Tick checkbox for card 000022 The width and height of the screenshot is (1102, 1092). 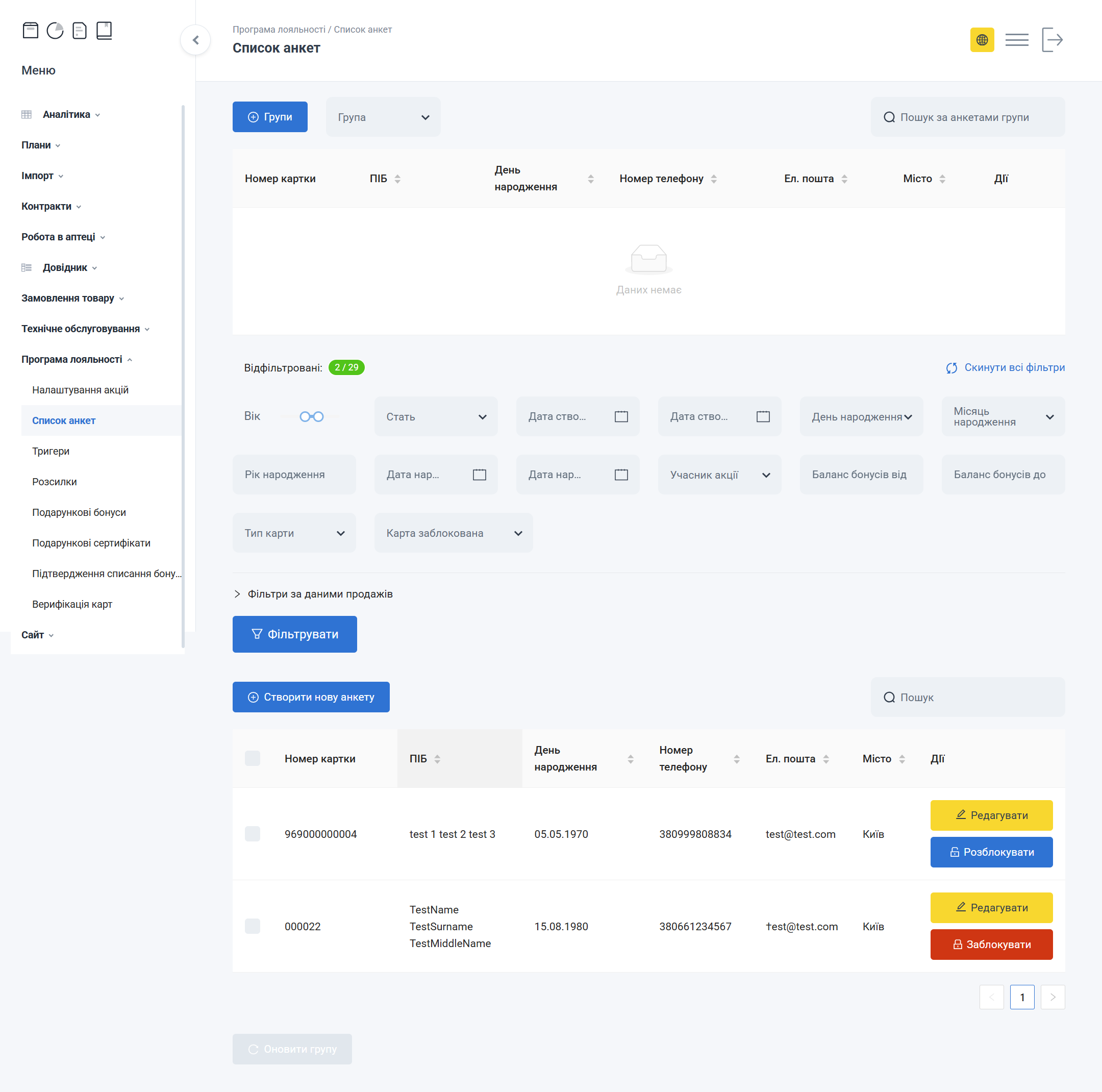252,926
